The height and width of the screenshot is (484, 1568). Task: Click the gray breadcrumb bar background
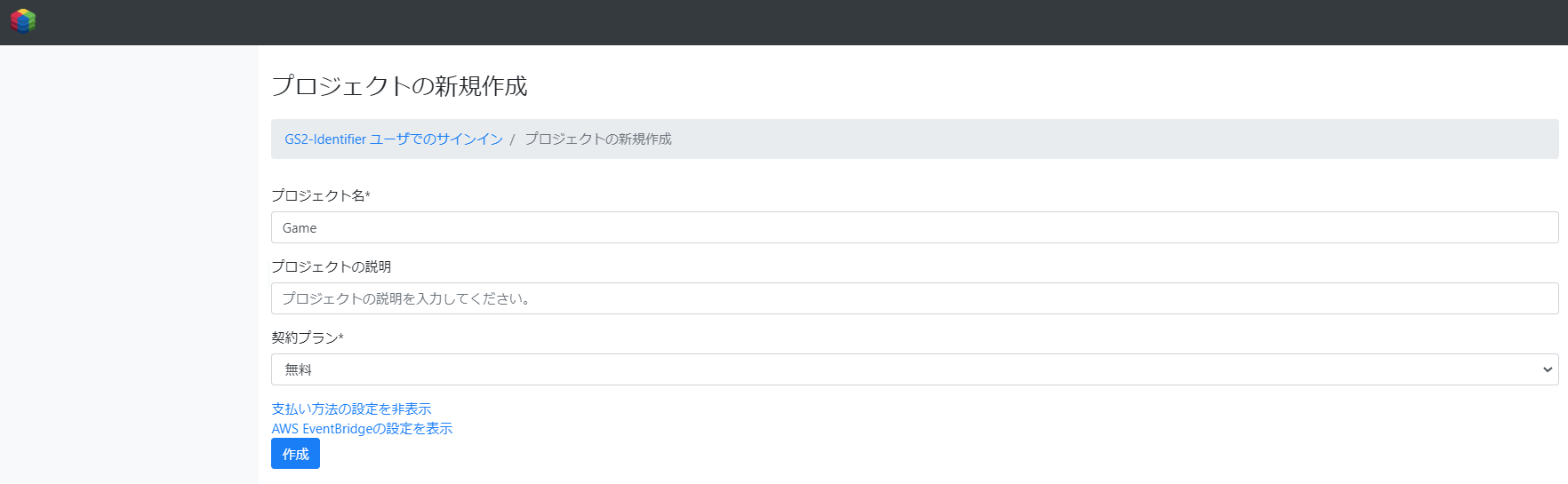(x=1111, y=139)
